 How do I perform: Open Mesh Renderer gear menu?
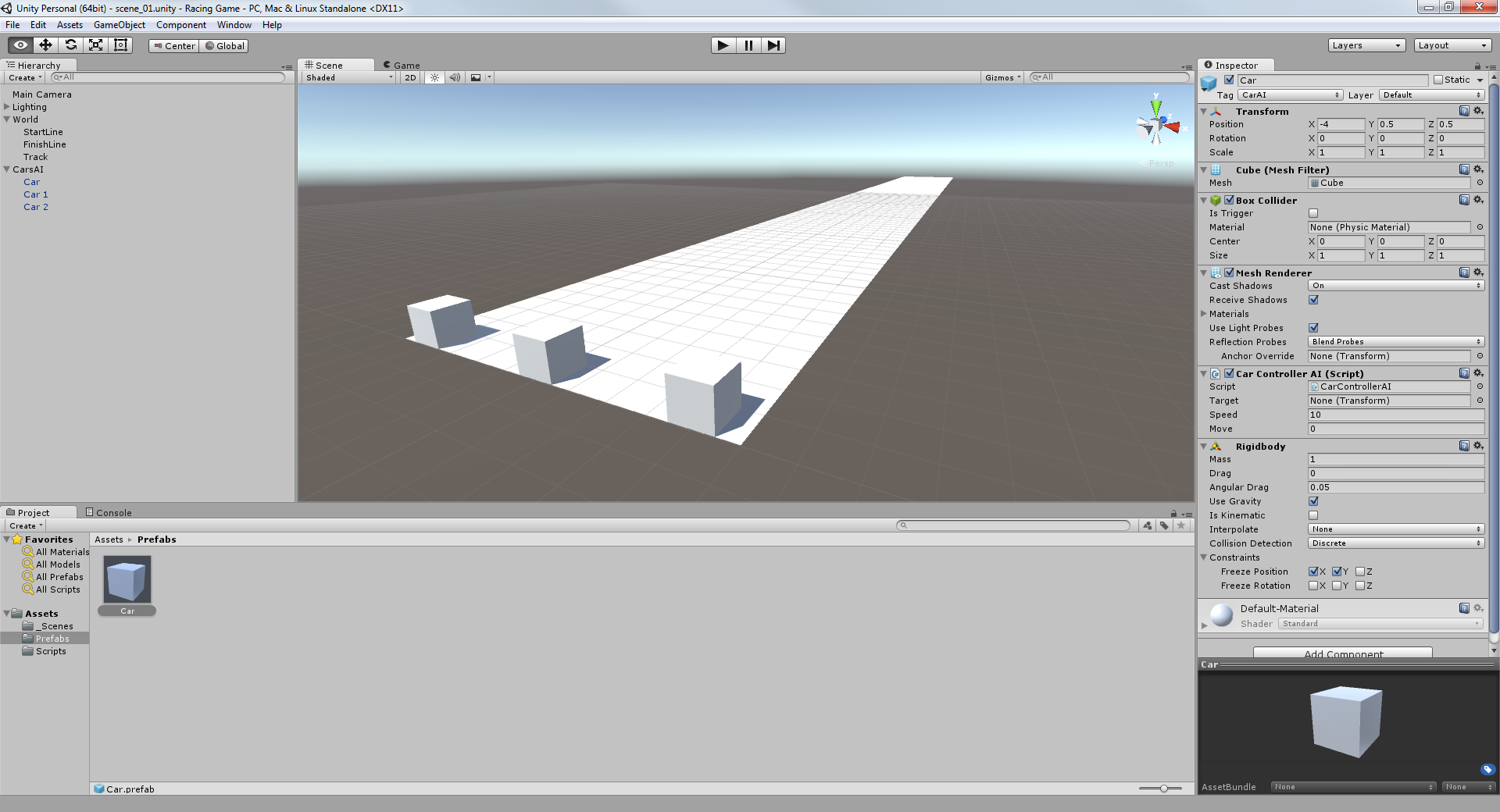[x=1478, y=272]
